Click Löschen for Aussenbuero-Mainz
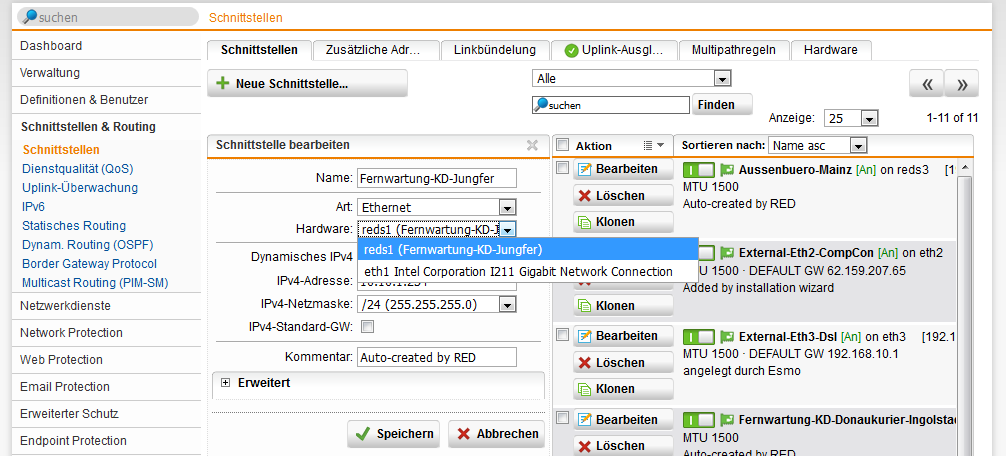Viewport: 1006px width, 456px height. pyautogui.click(x=624, y=196)
